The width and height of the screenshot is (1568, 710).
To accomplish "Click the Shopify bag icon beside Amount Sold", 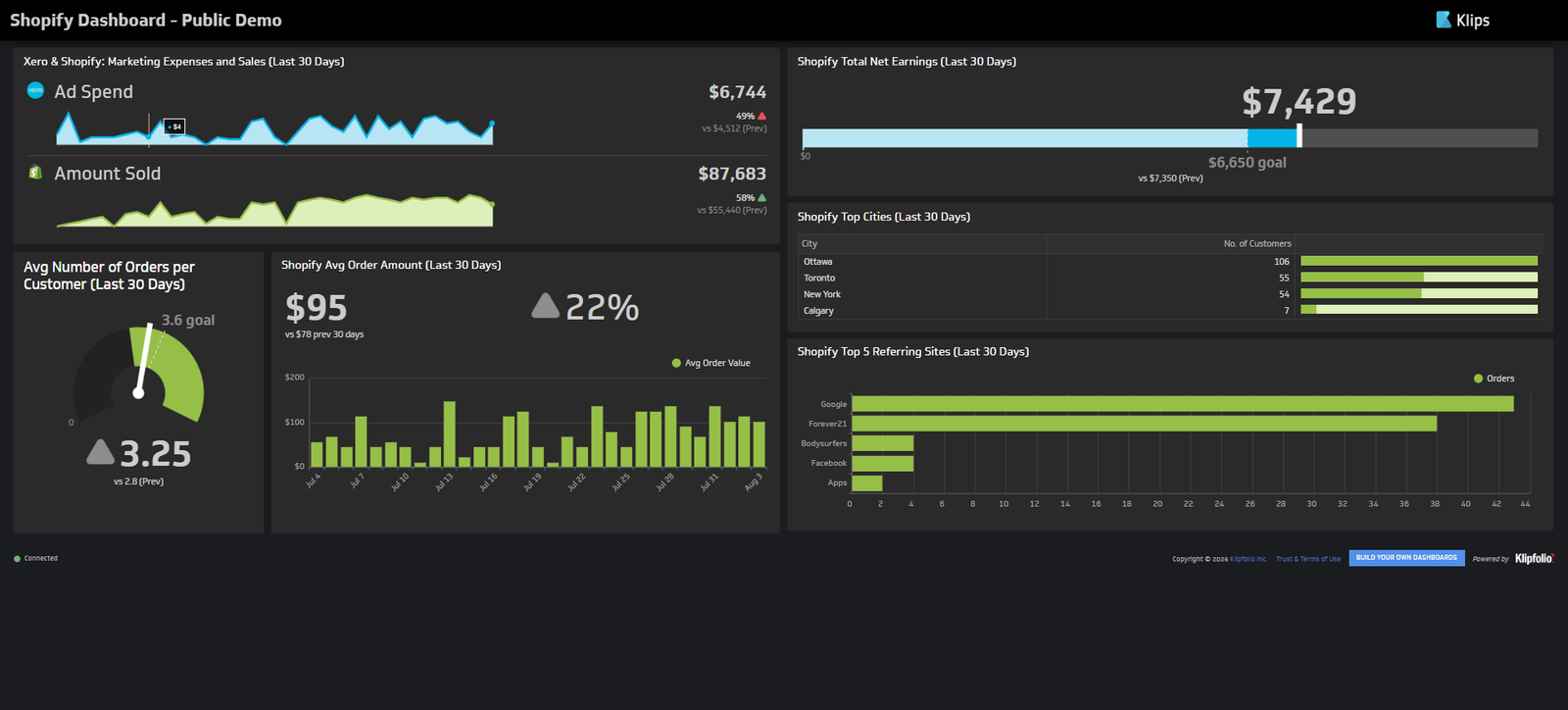I will 35,173.
